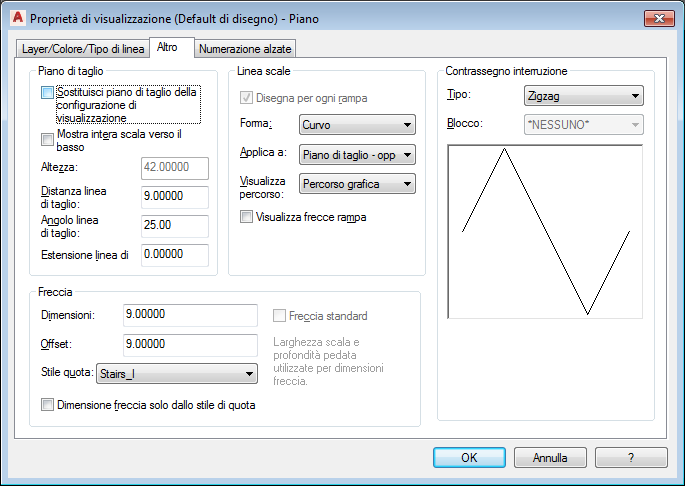Viewport: 685px width, 486px height.
Task: Click the zigzag break mark preview
Action: [x=545, y=231]
